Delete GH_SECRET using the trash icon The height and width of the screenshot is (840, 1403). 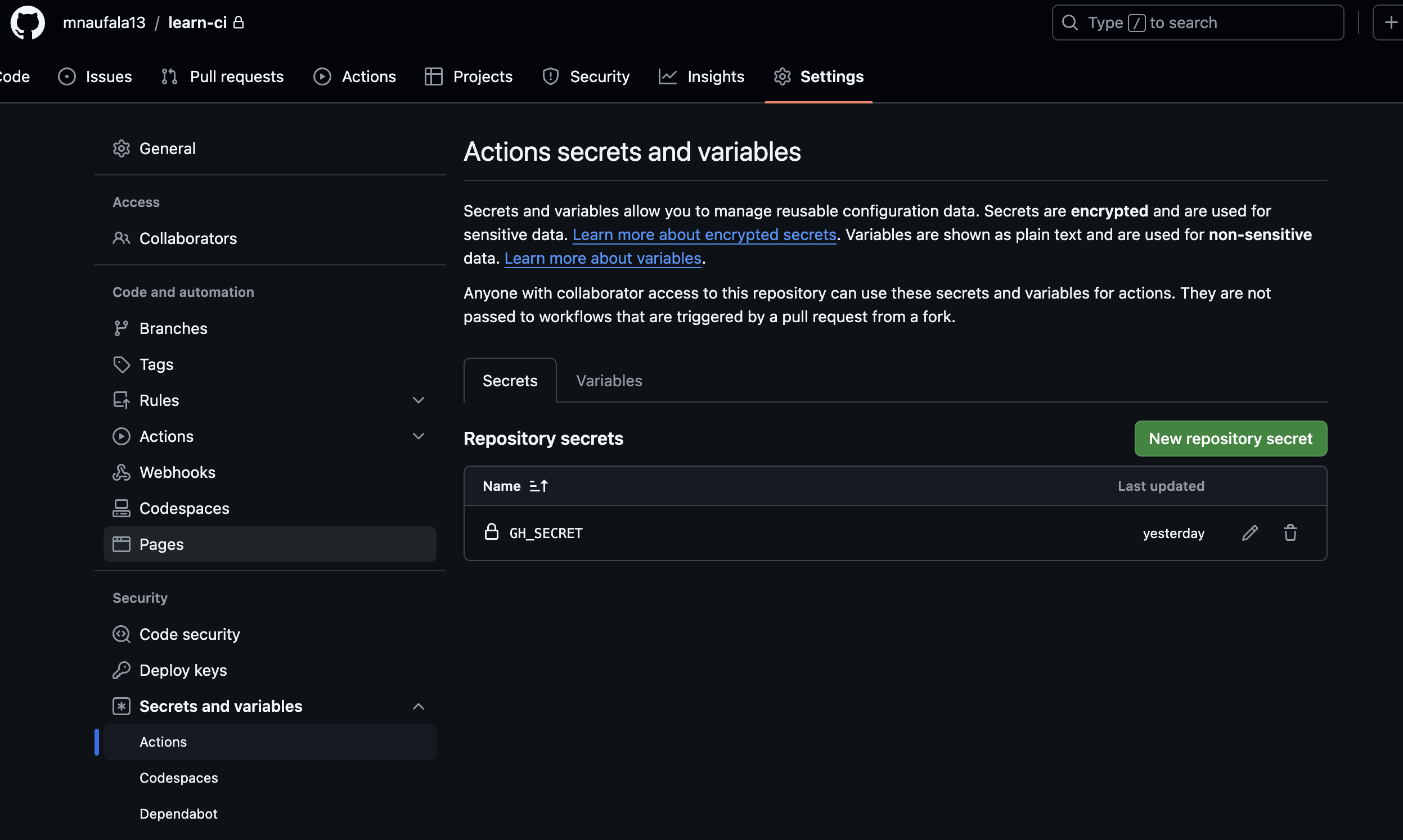[x=1290, y=533]
